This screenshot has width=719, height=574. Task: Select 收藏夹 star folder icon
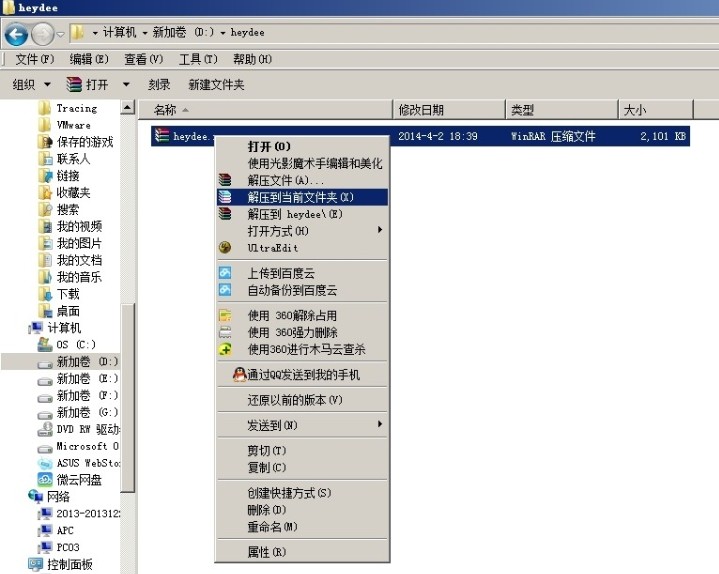tap(45, 193)
